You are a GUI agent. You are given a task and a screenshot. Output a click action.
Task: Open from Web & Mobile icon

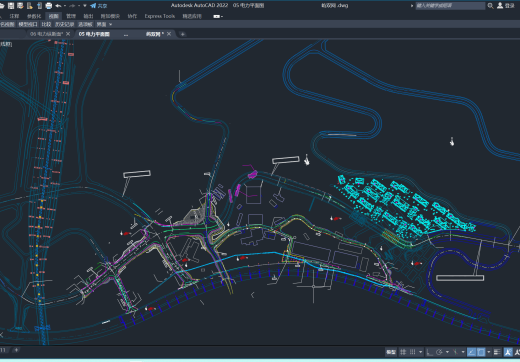point(30,6)
